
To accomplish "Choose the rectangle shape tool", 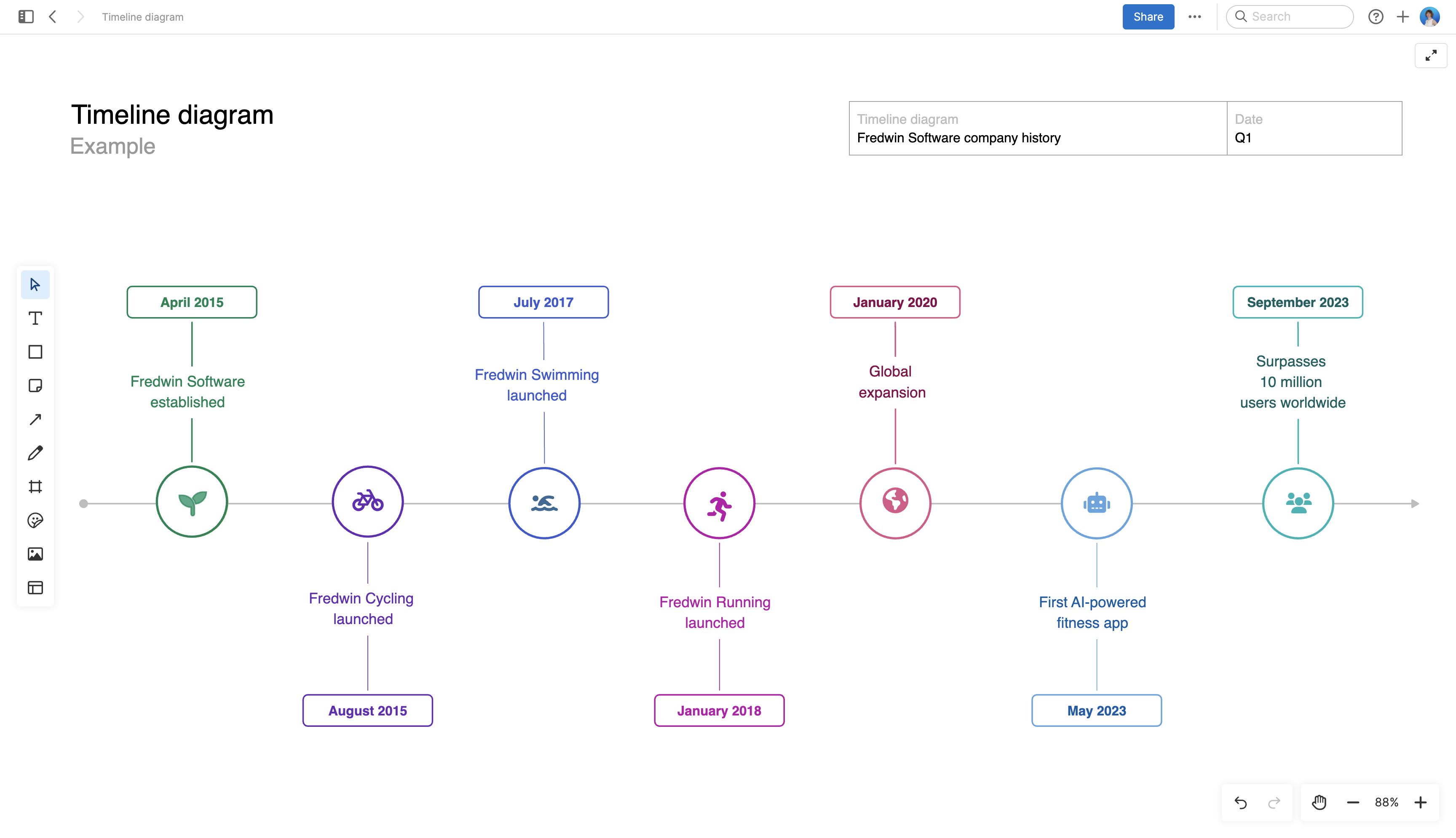I will click(35, 352).
